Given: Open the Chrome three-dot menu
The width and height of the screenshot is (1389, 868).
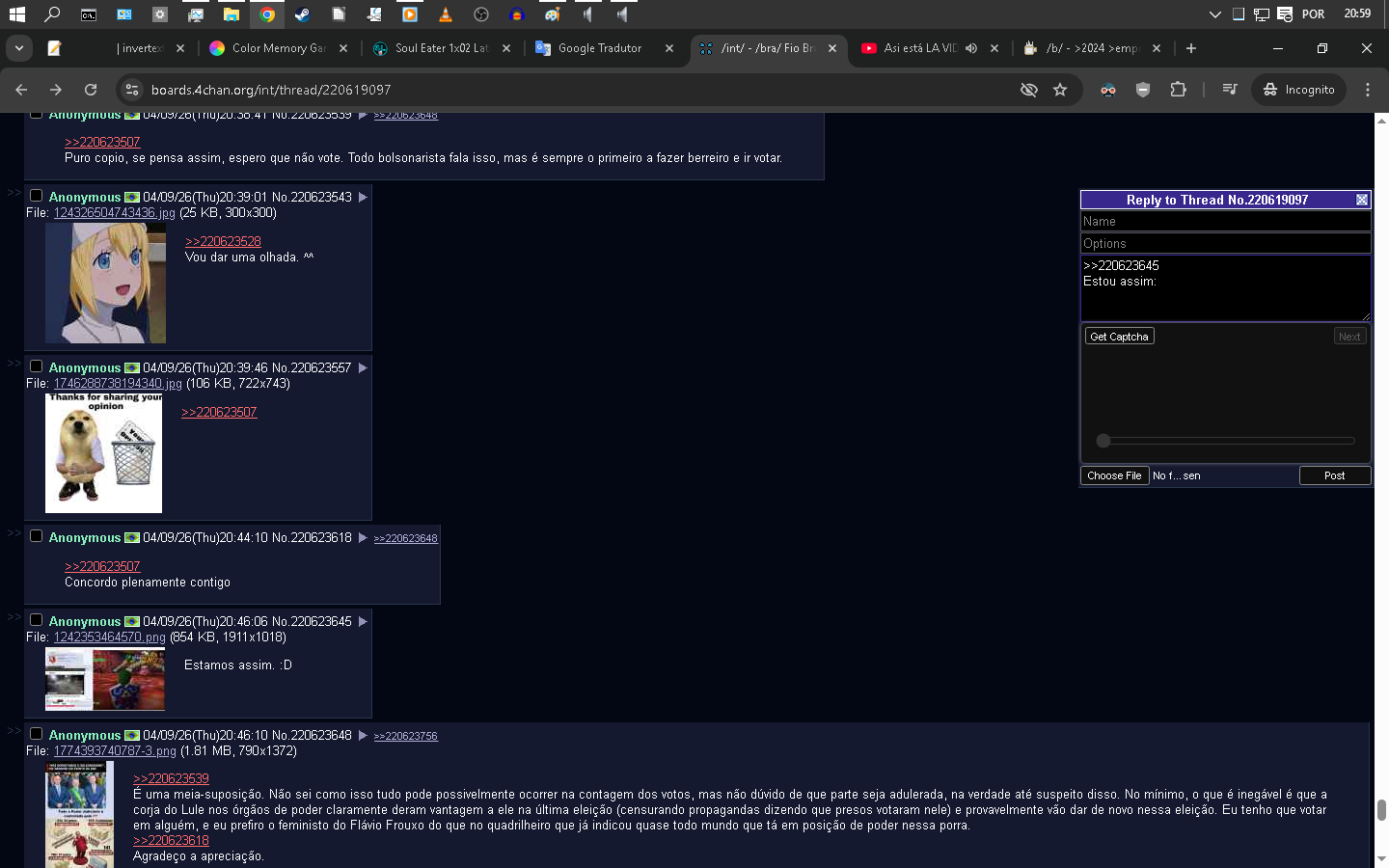Looking at the screenshot, I should [1368, 90].
